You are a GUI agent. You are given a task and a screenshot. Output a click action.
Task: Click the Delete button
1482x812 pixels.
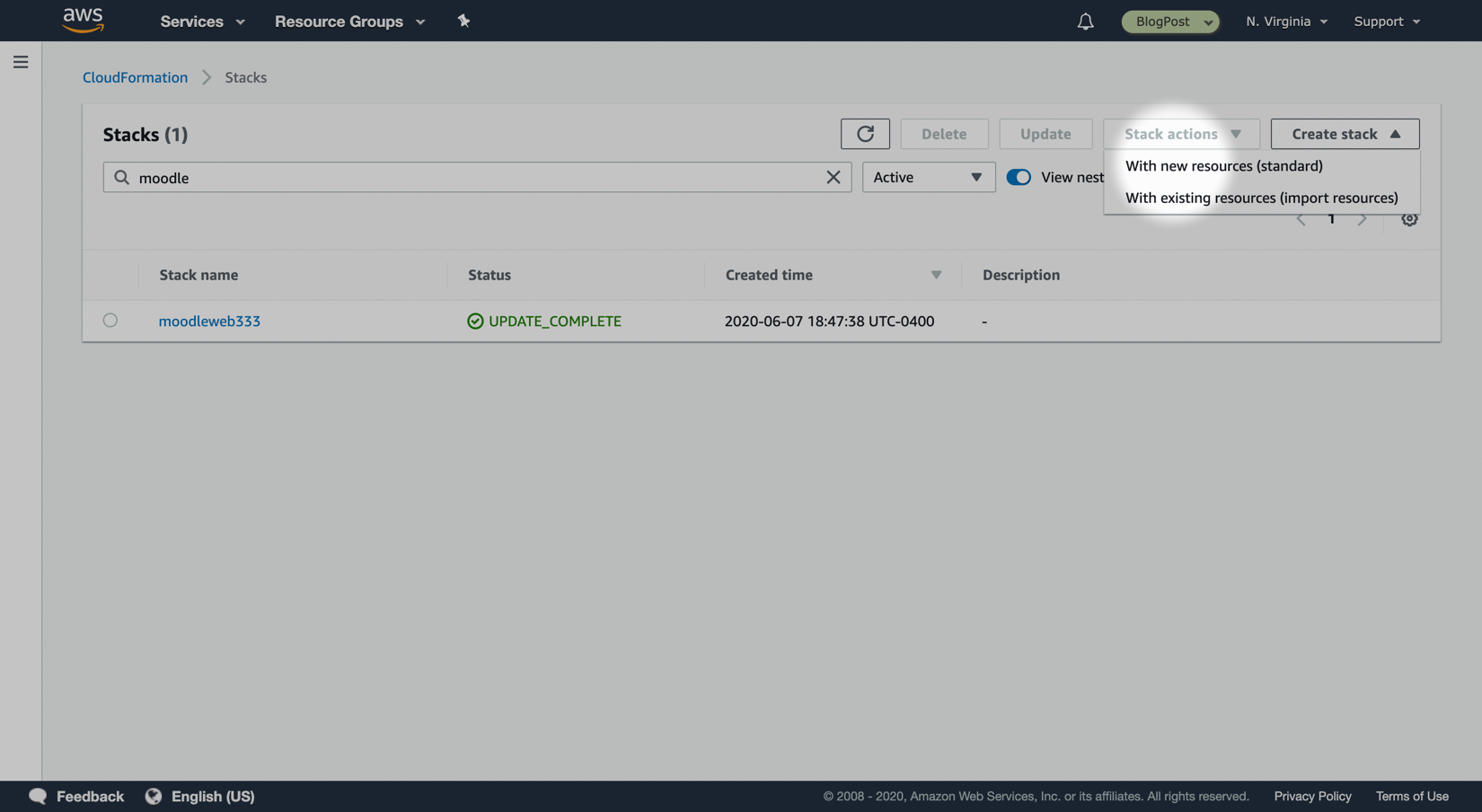[x=944, y=134]
